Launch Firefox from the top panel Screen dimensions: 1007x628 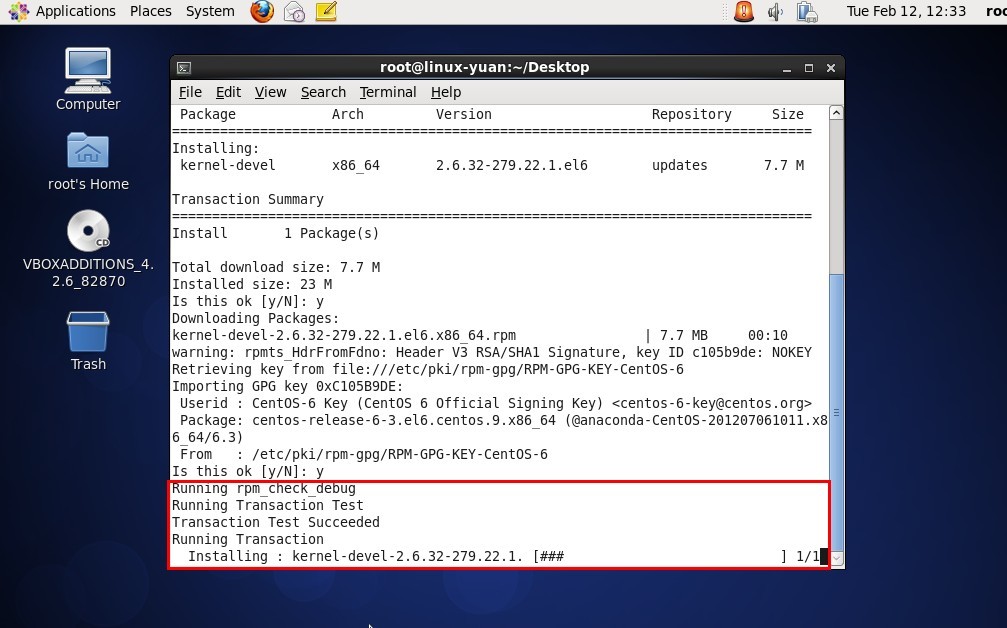pyautogui.click(x=262, y=11)
